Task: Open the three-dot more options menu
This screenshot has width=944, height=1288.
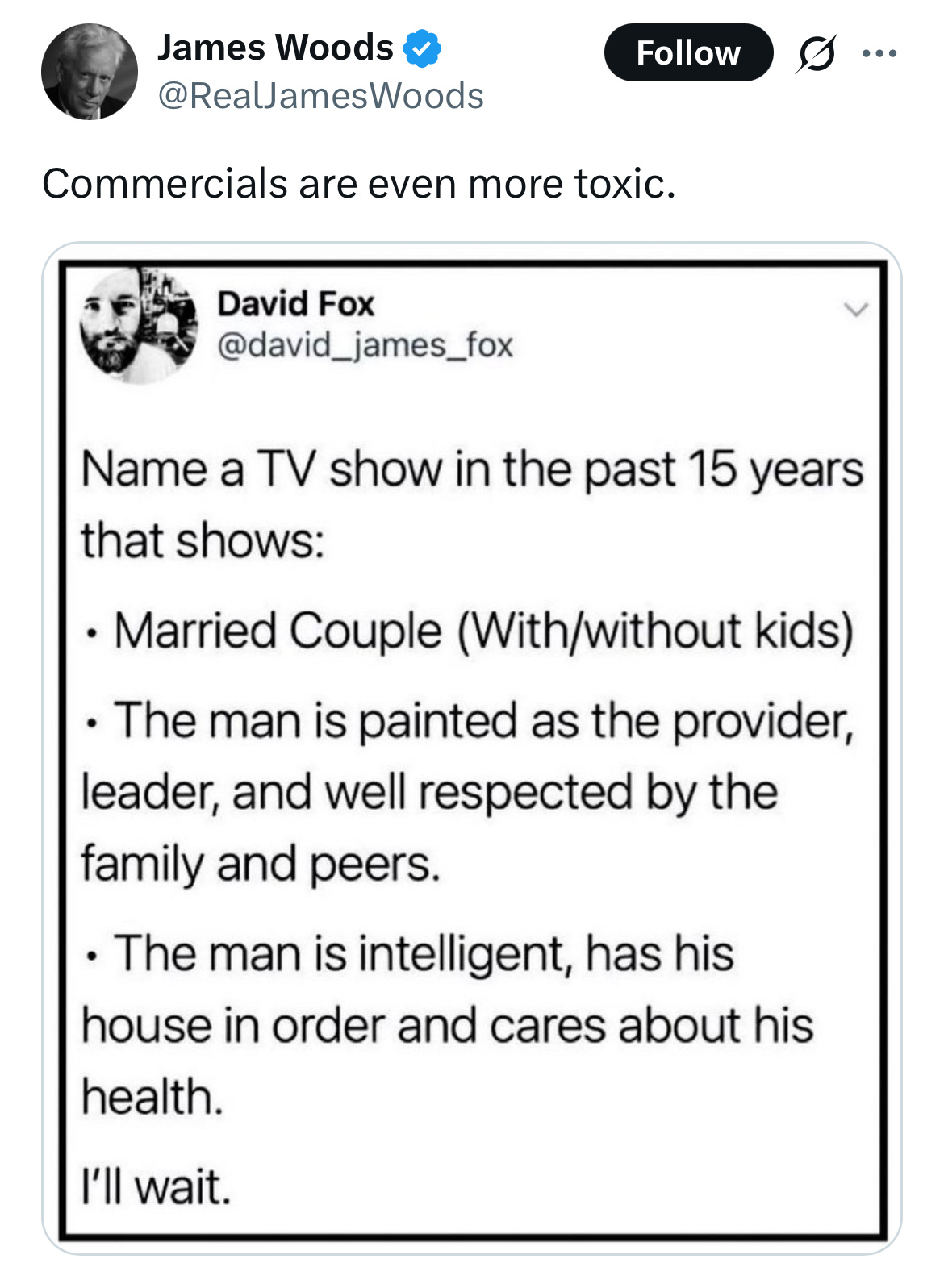Action: [x=879, y=54]
